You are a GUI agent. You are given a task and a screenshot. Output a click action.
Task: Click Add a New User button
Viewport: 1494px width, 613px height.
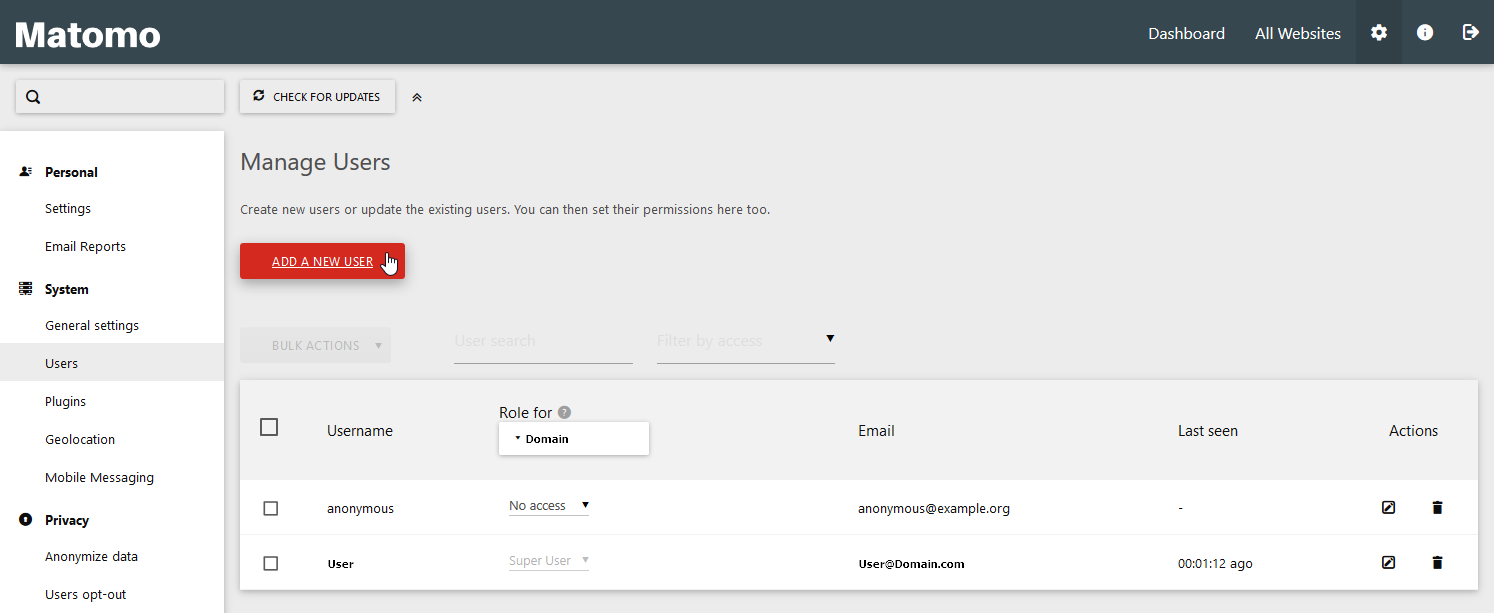(x=322, y=261)
